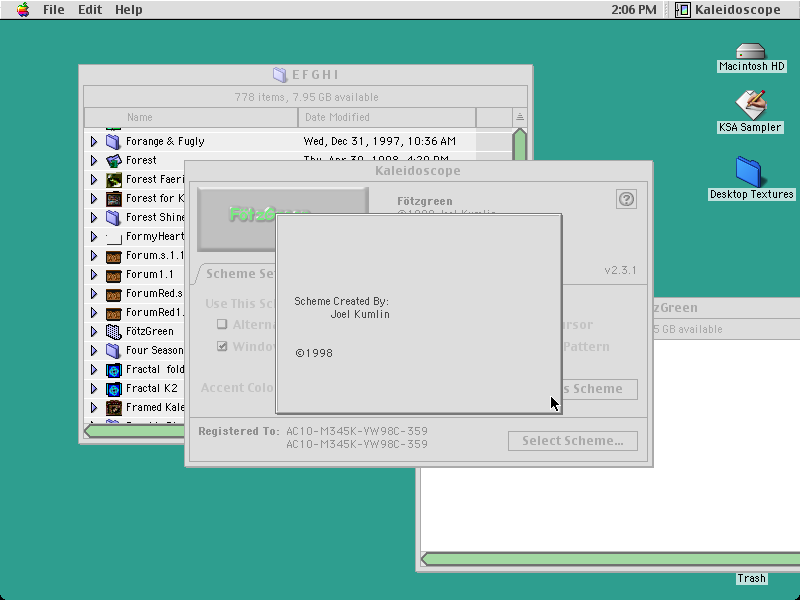Select the FötzGreen scheme icon in list
800x600 pixels.
coord(113,332)
